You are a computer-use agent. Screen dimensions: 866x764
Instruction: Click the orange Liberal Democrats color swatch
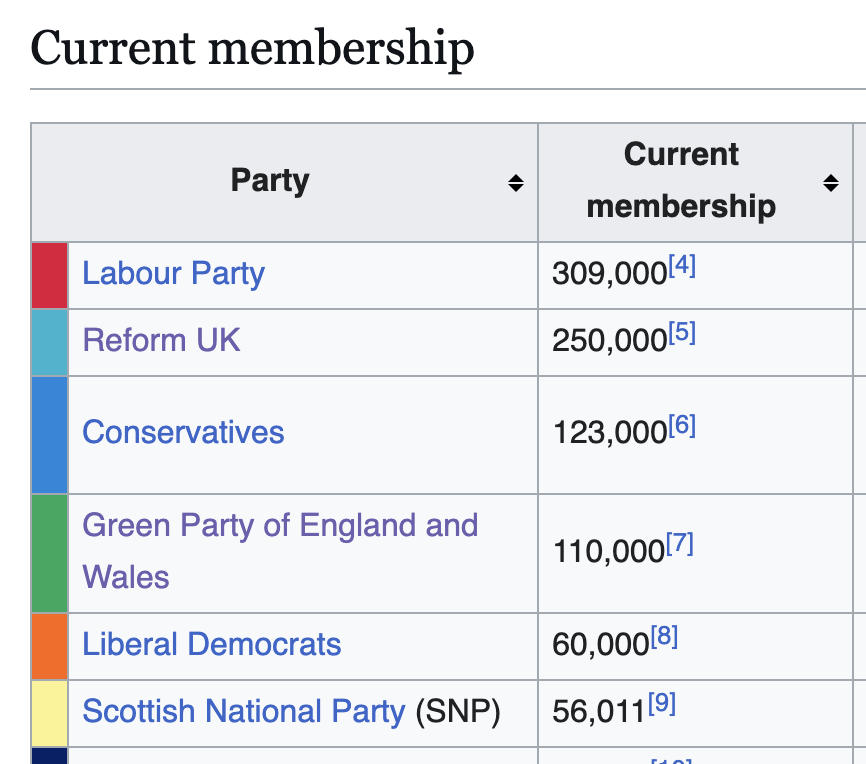click(50, 646)
